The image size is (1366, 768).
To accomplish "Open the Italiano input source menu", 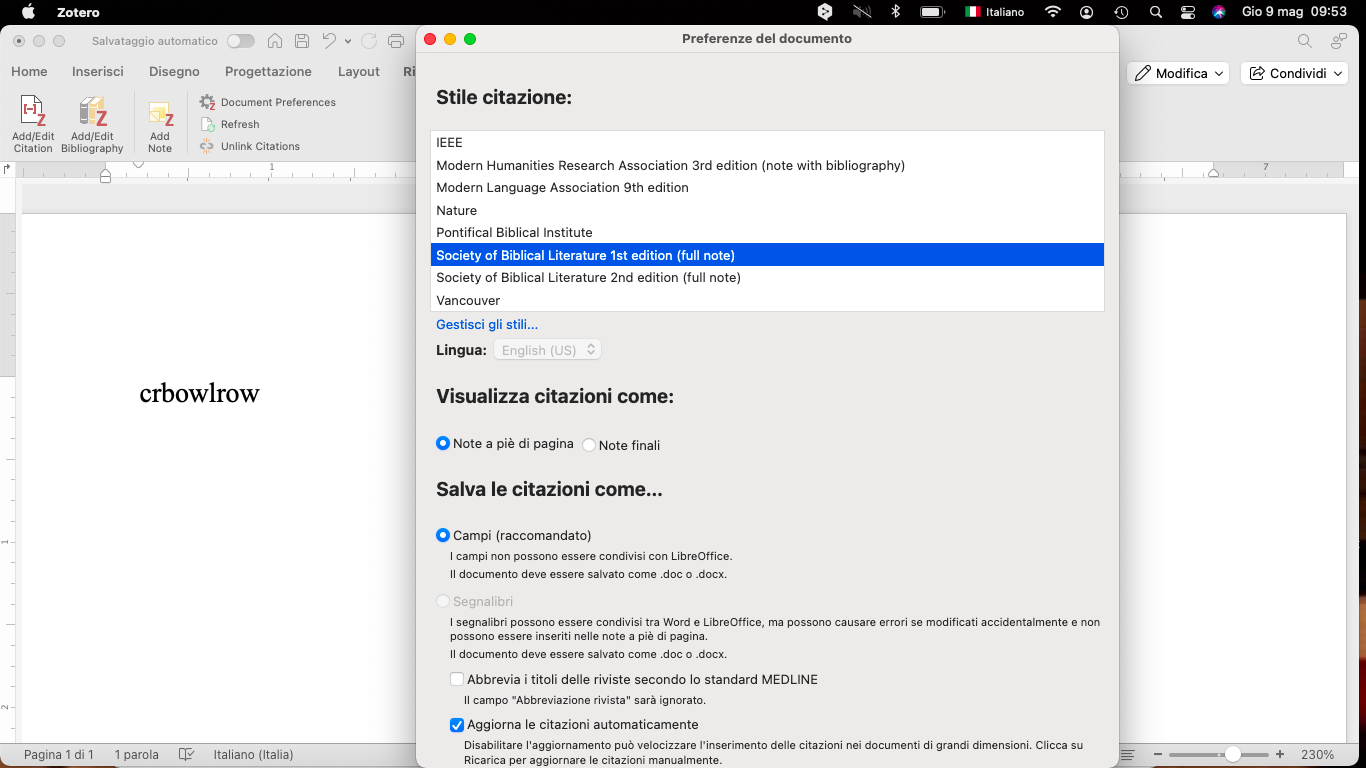I will pyautogui.click(x=995, y=12).
